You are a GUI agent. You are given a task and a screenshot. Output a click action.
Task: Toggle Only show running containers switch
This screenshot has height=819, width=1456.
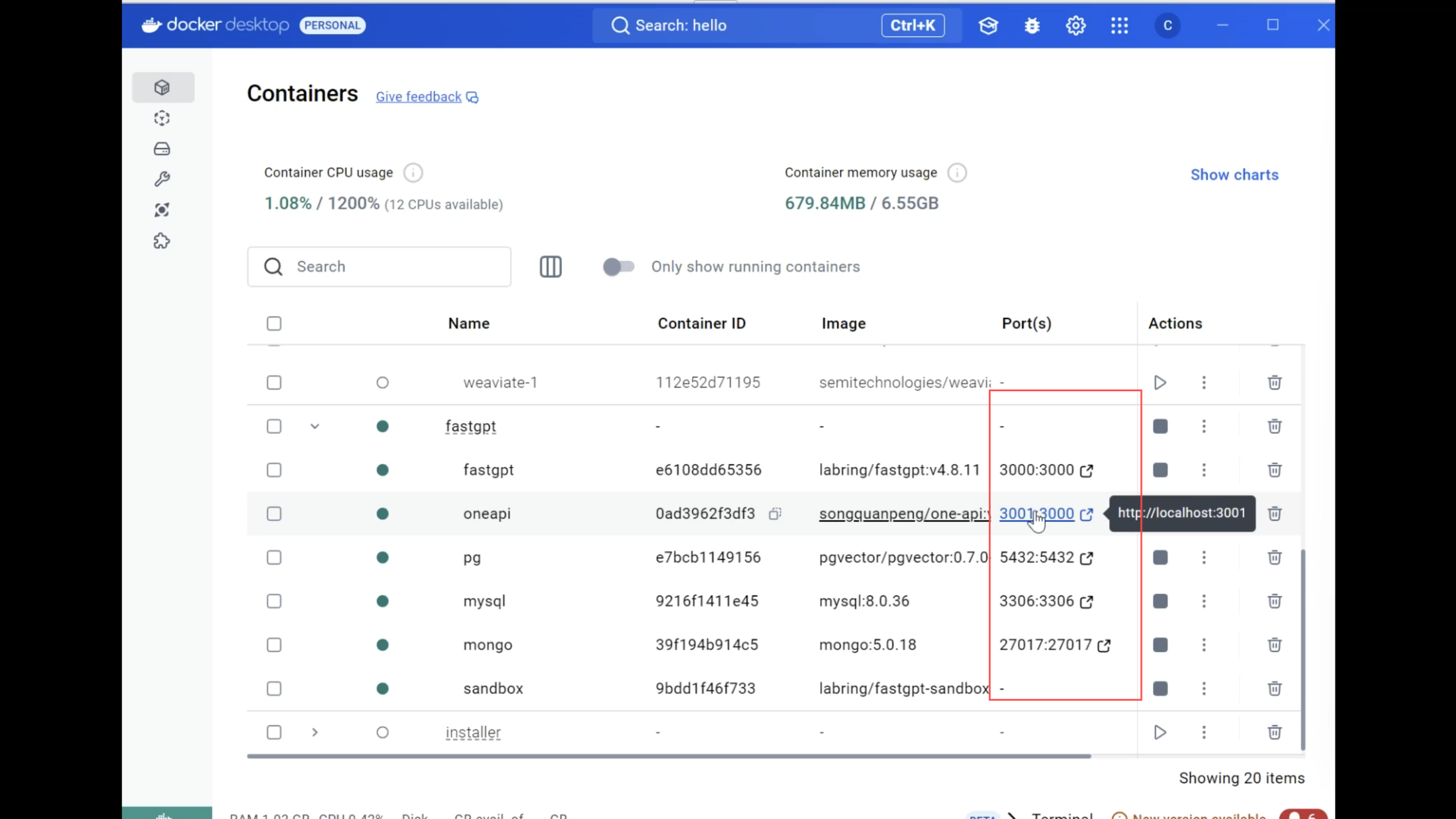[618, 267]
